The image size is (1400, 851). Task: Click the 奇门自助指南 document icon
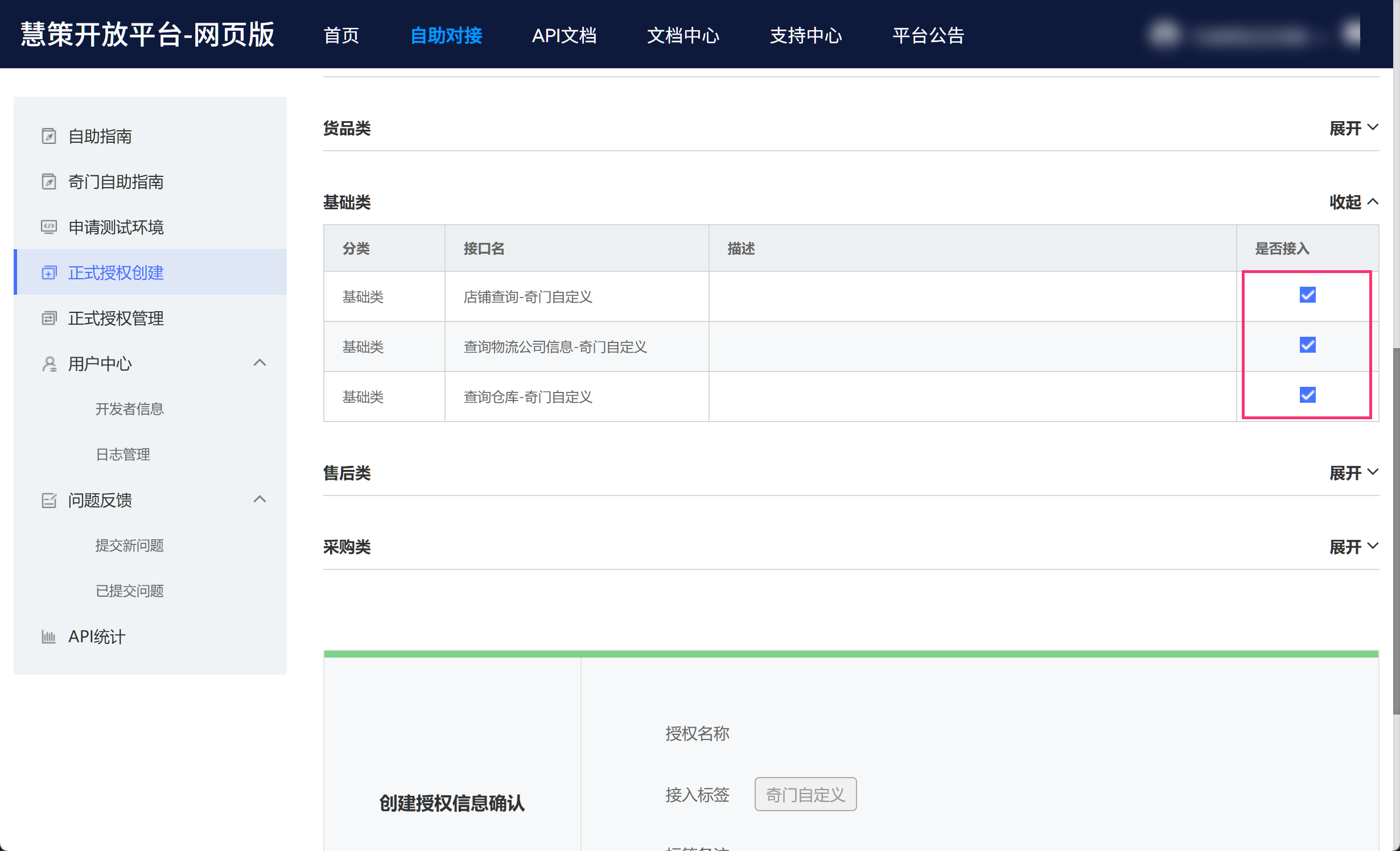click(49, 181)
